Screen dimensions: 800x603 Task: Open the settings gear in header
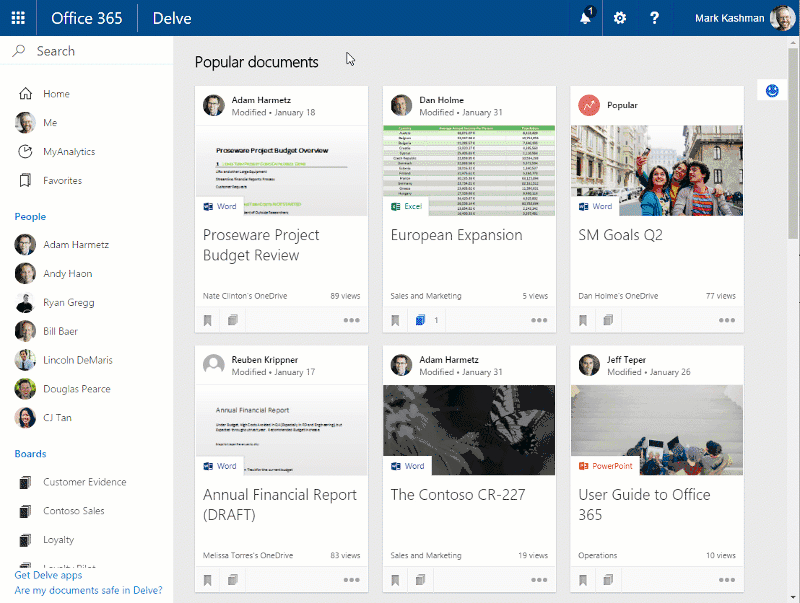[x=619, y=18]
